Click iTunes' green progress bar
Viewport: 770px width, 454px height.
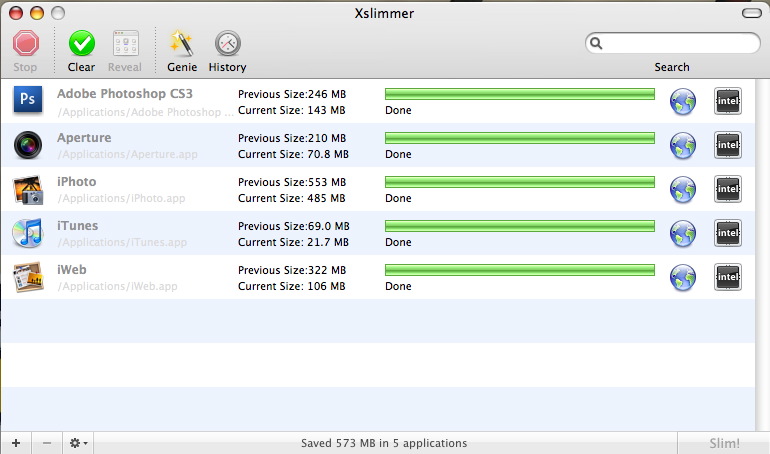pos(520,226)
